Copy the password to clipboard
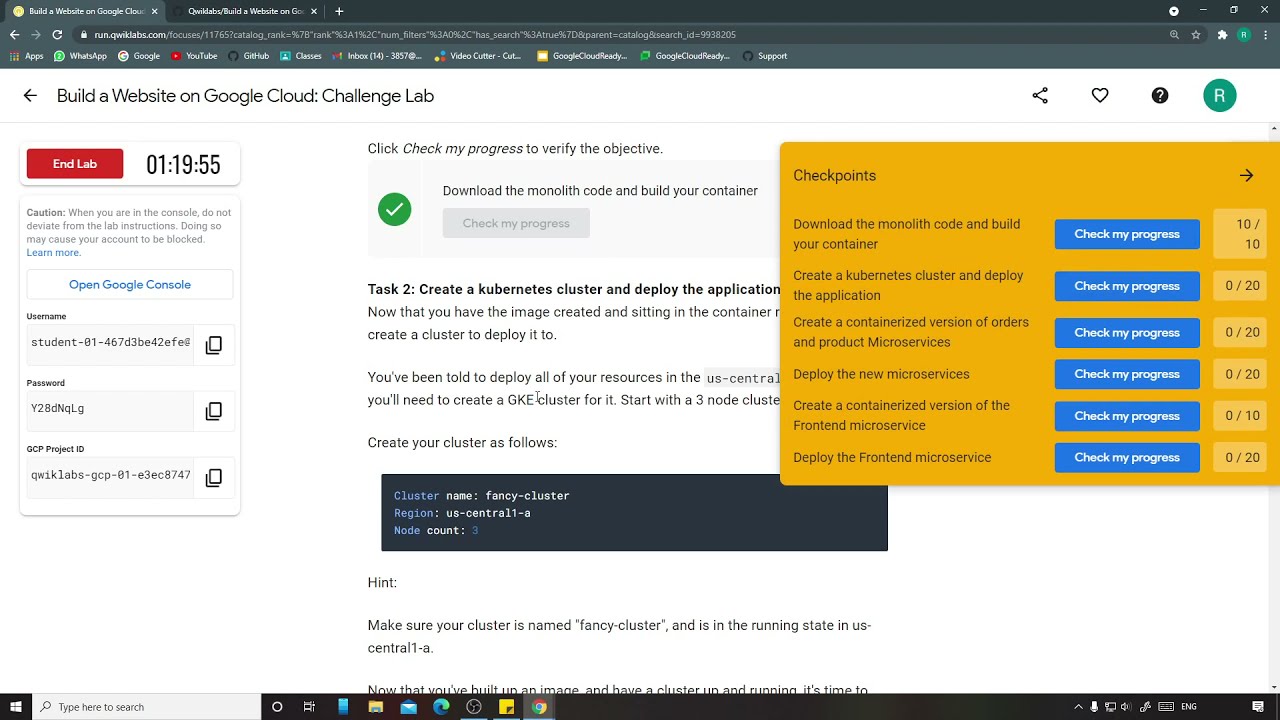 214,411
